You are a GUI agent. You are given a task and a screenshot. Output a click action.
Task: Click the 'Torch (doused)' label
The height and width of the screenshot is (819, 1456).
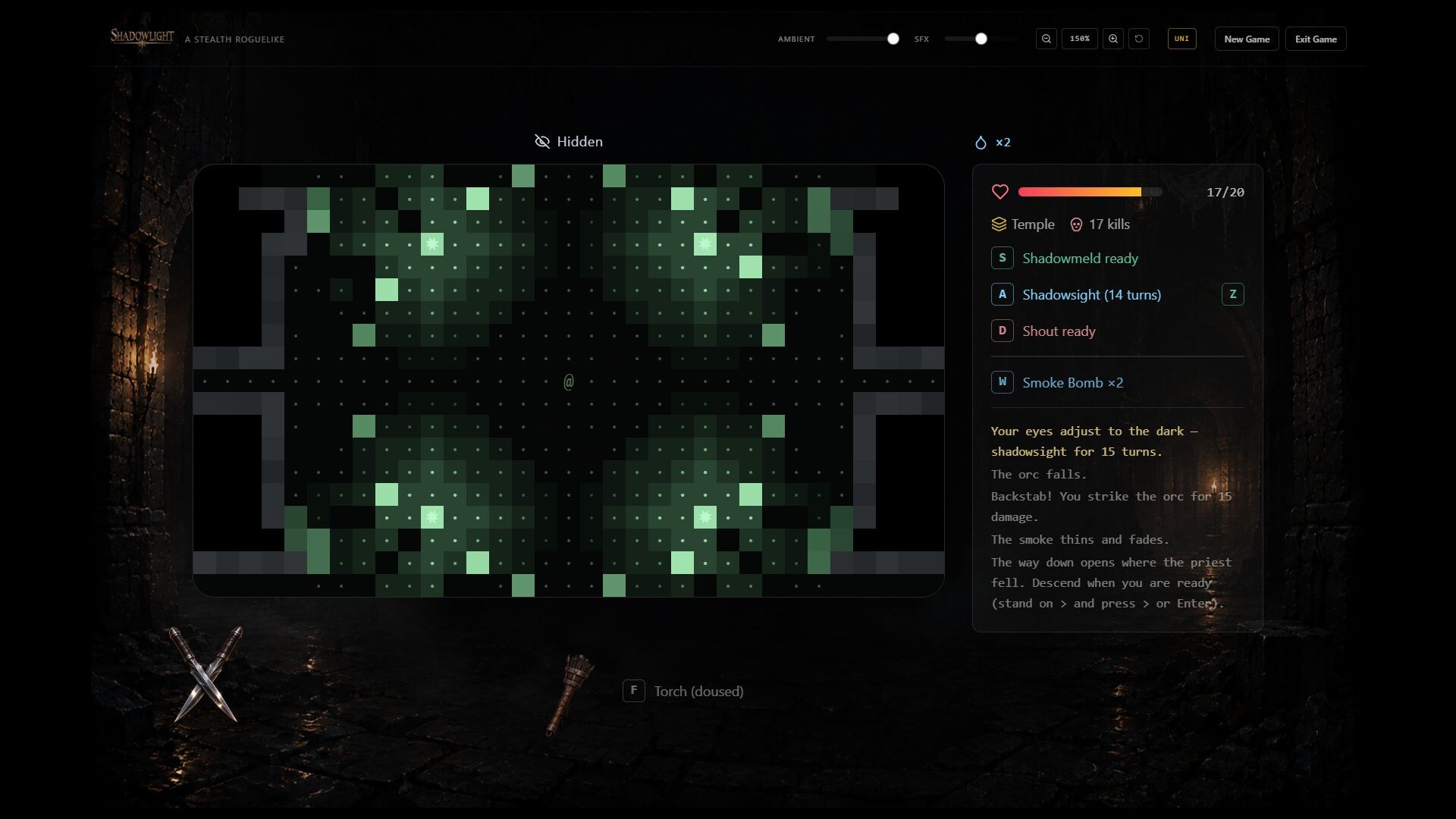(698, 692)
